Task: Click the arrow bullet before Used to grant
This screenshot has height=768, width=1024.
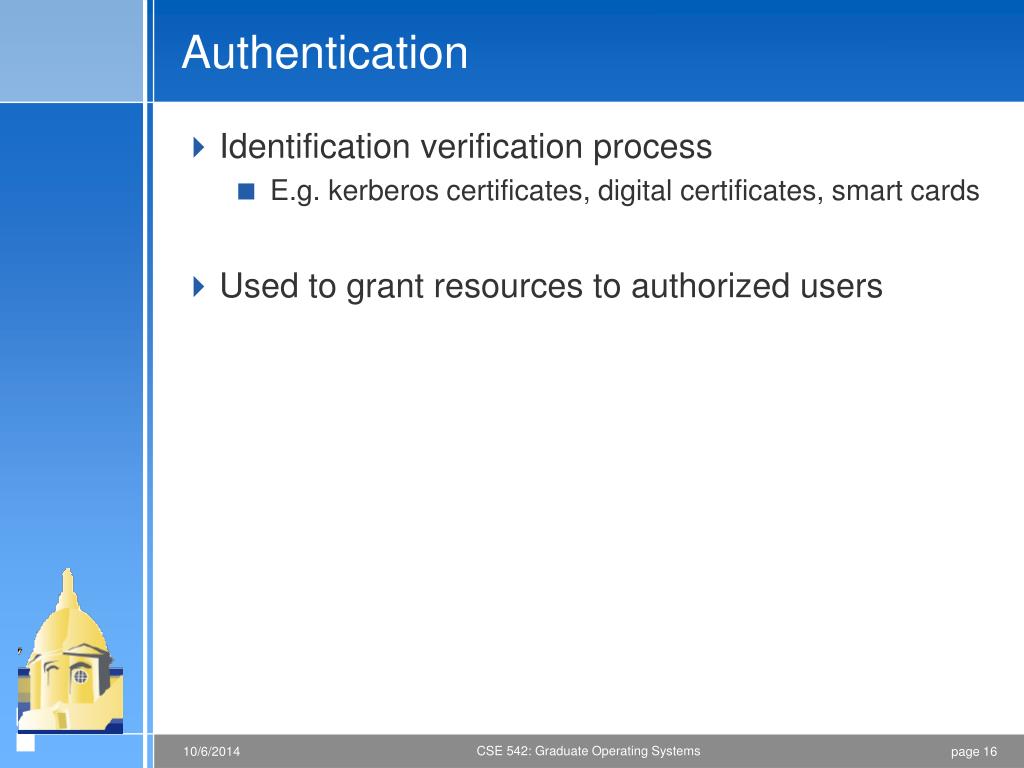Action: click(x=199, y=286)
